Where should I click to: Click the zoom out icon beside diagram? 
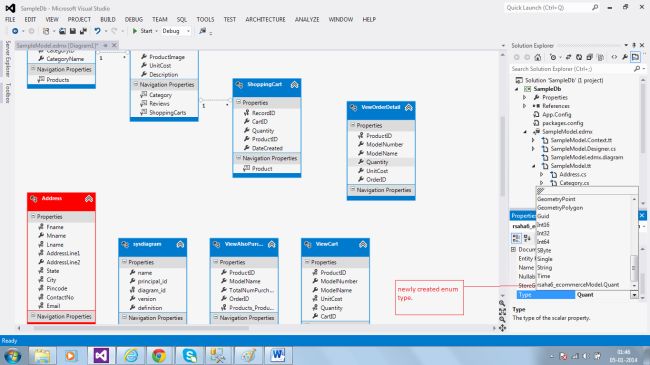pyautogui.click(x=502, y=319)
